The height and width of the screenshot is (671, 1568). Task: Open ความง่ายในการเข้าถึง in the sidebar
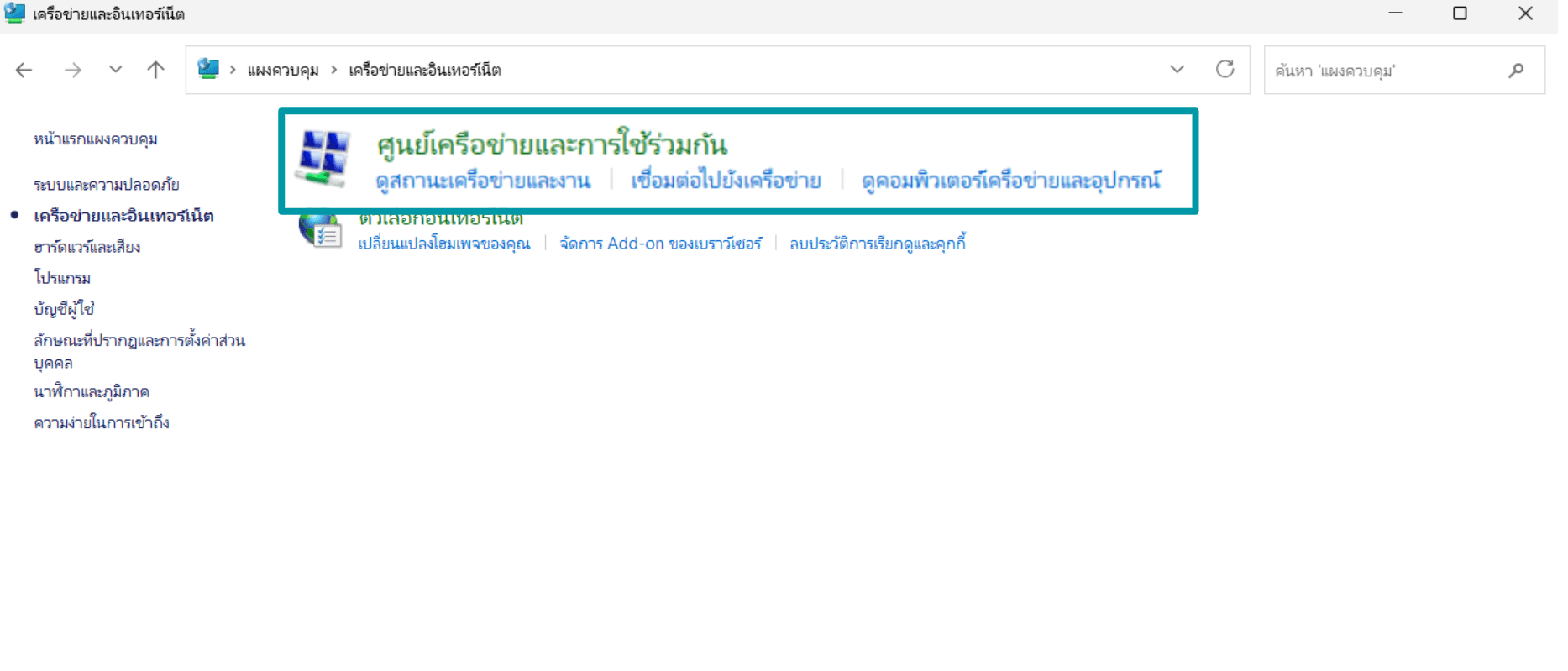point(102,423)
